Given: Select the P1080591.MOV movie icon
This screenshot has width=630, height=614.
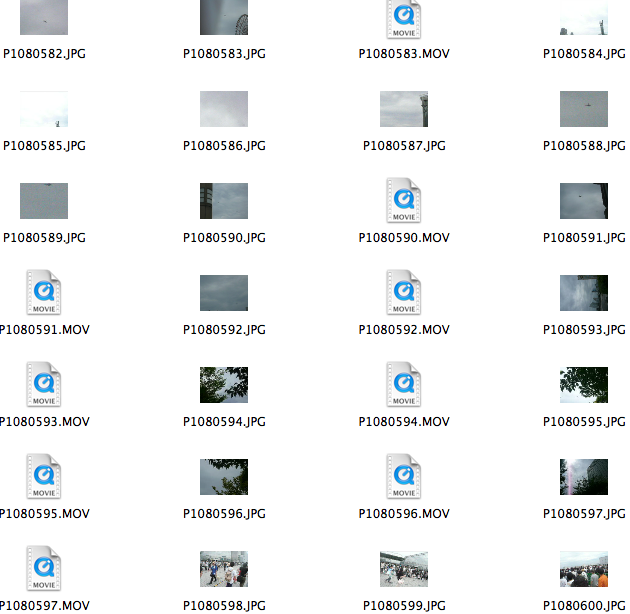Looking at the screenshot, I should pyautogui.click(x=44, y=292).
